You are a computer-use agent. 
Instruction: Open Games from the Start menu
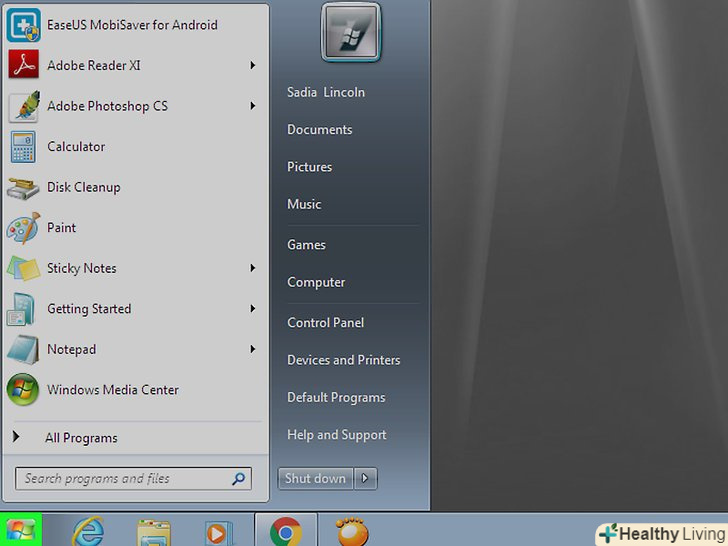(306, 245)
